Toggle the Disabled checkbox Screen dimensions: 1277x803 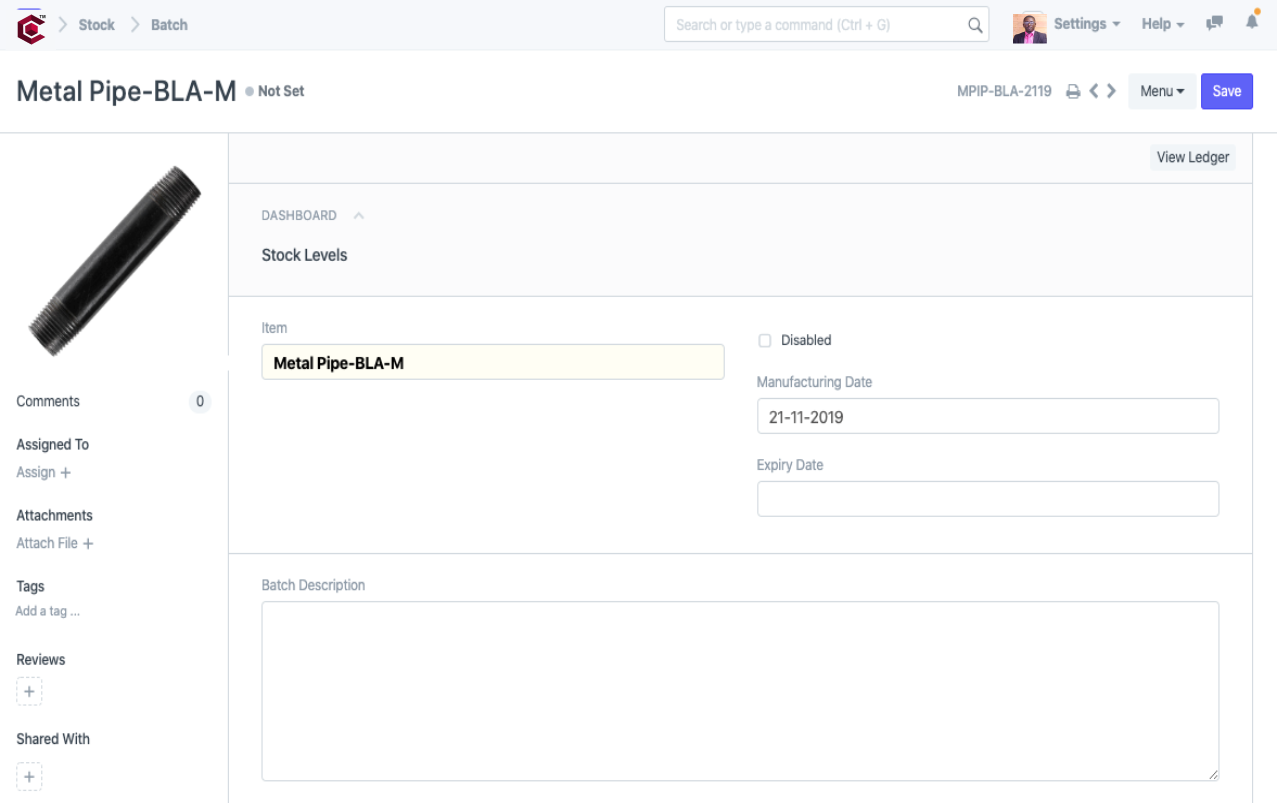pos(765,340)
